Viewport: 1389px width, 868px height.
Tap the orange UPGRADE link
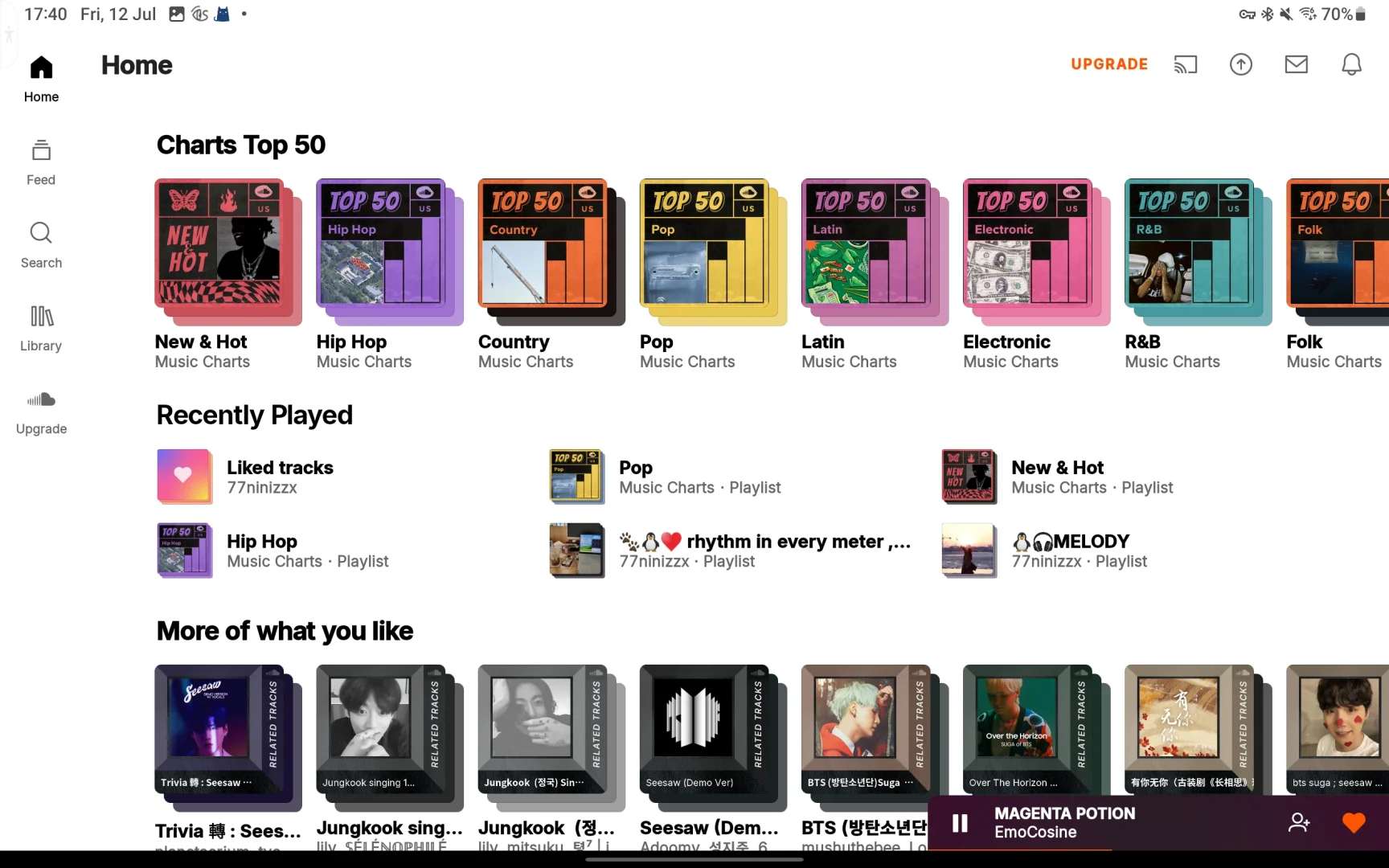(1109, 64)
